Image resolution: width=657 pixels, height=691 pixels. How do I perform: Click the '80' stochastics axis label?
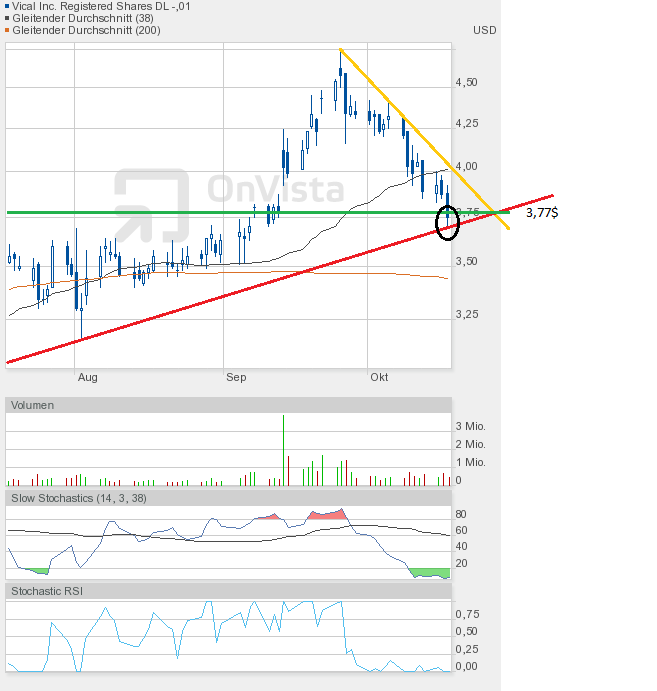tap(461, 514)
